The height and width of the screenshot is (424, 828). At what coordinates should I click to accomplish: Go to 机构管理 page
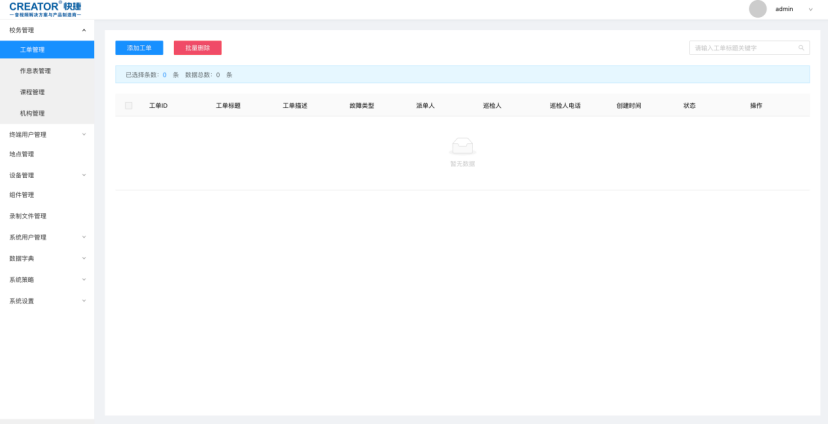[33, 113]
